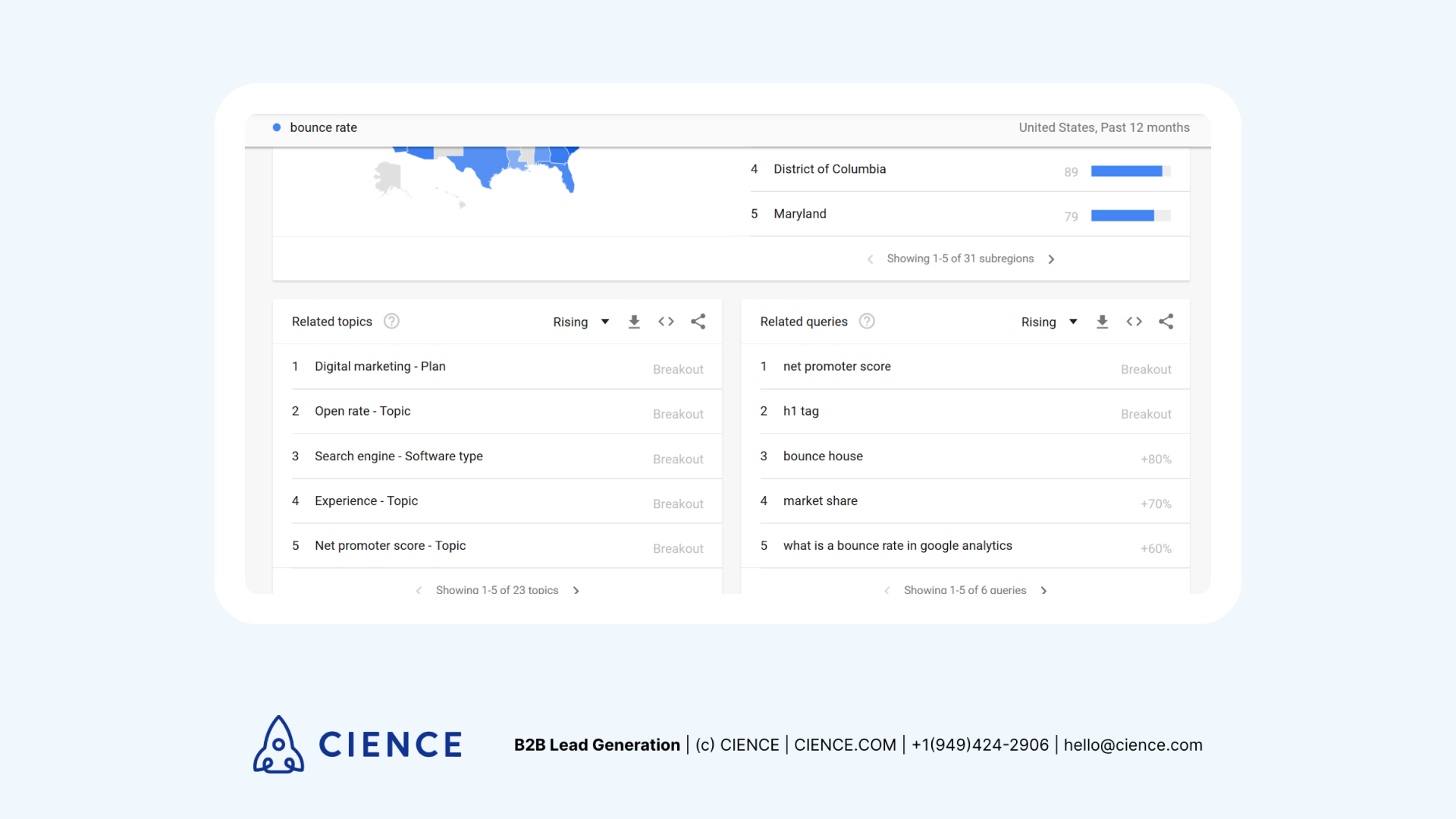1456x819 pixels.
Task: Share the Related topics panel
Action: point(698,322)
